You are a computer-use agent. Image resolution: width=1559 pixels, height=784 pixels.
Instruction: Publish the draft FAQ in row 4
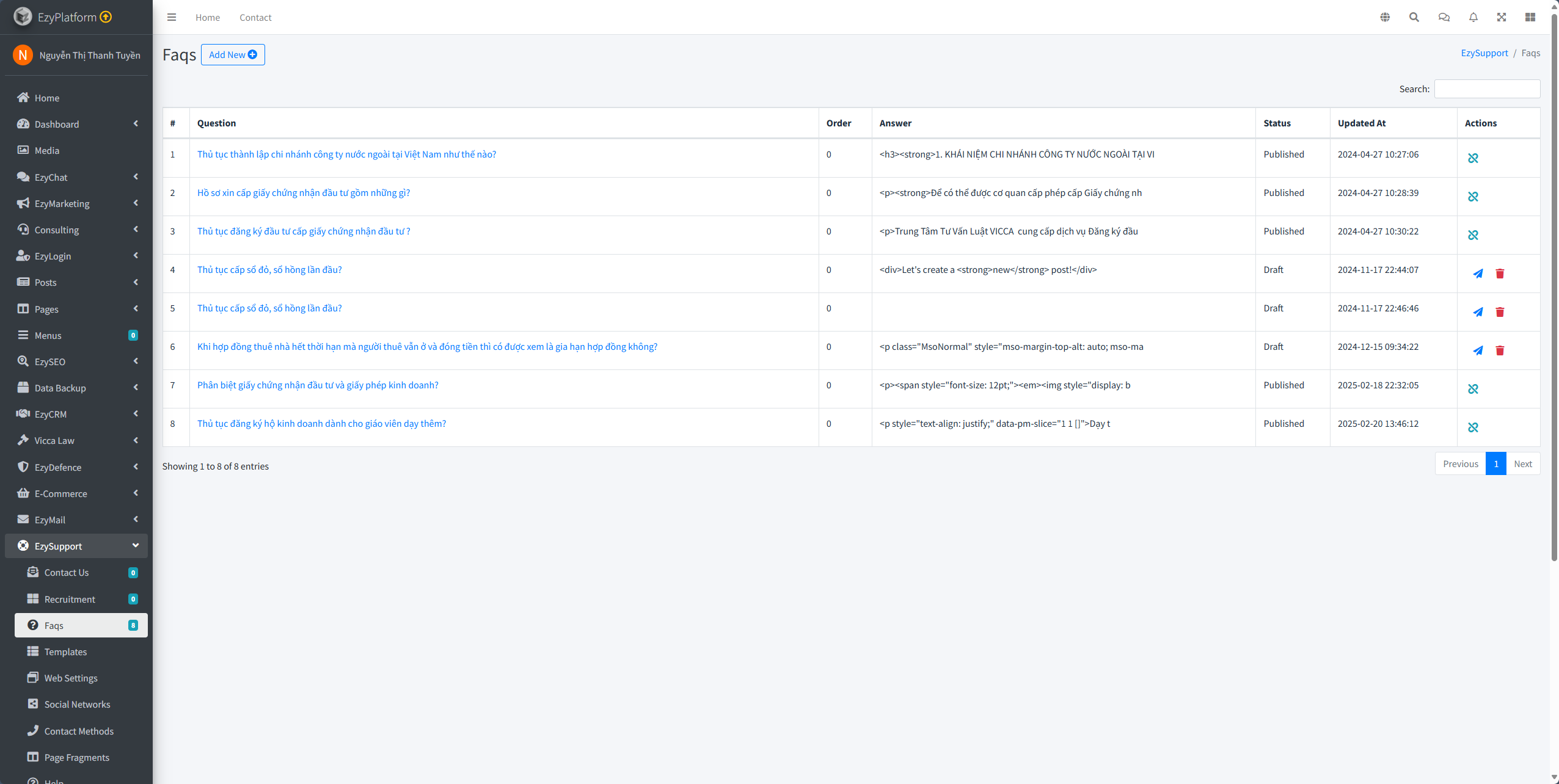[1478, 274]
